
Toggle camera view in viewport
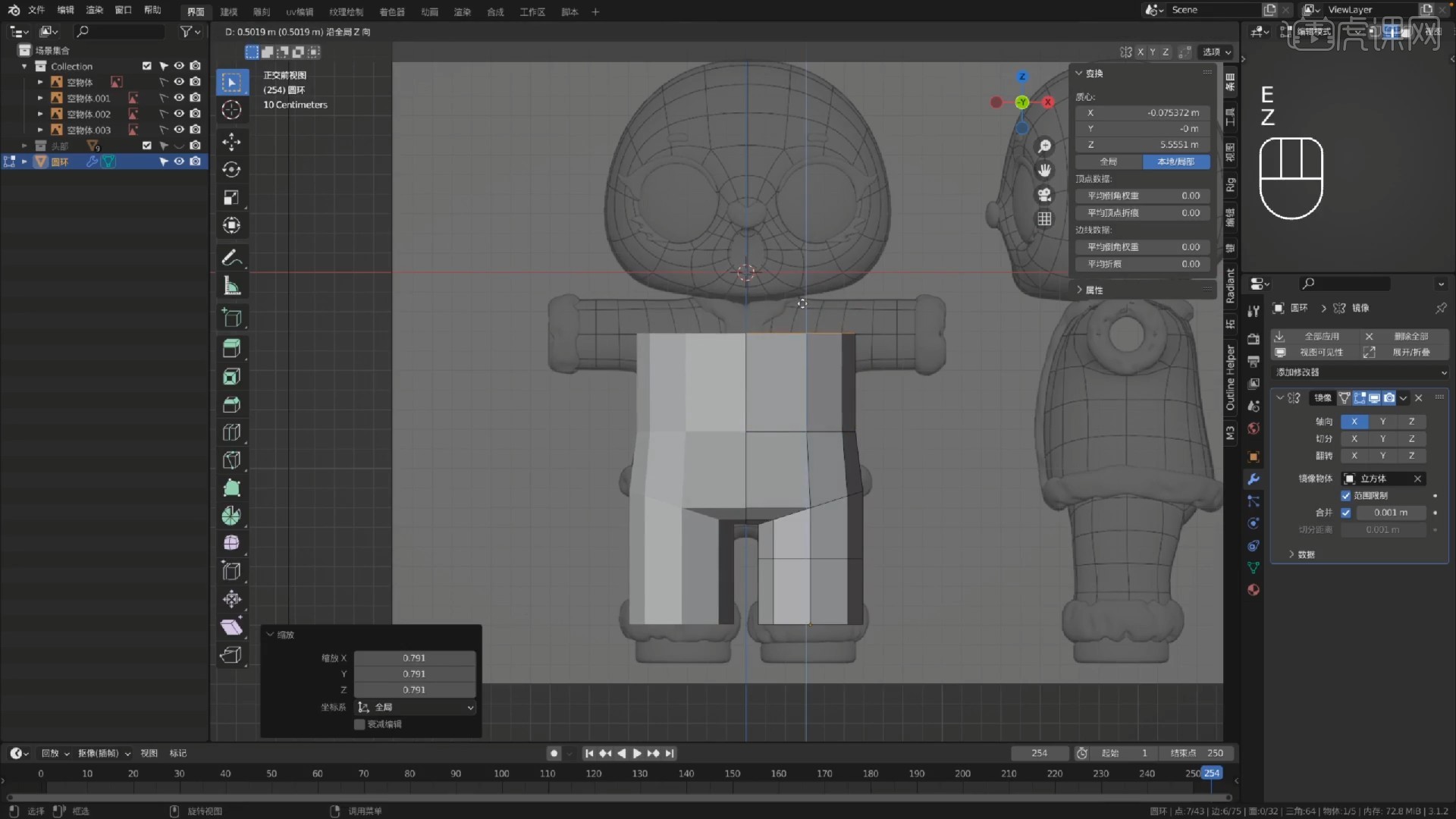point(1044,195)
